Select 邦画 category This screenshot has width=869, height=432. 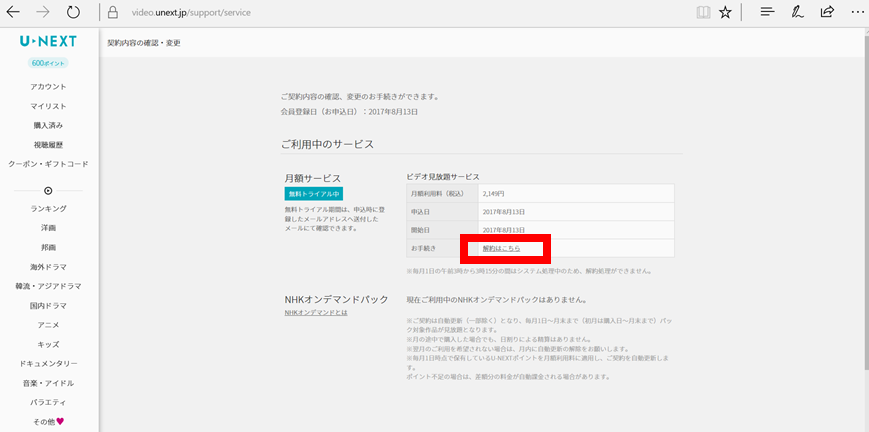(48, 247)
